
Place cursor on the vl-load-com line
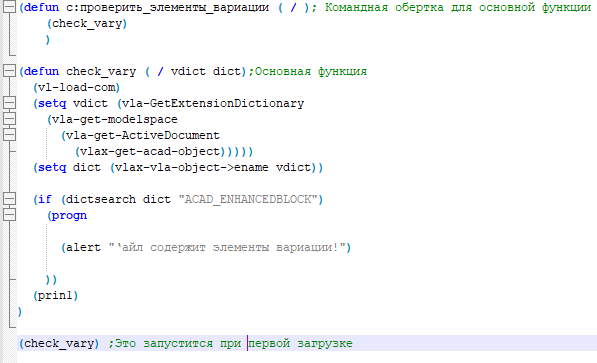77,87
